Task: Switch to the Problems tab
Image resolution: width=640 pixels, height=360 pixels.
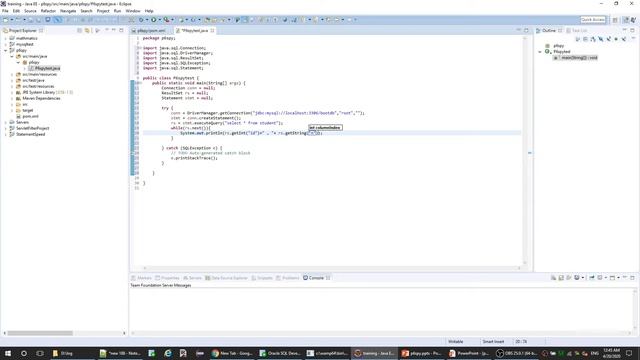Action: click(x=288, y=278)
